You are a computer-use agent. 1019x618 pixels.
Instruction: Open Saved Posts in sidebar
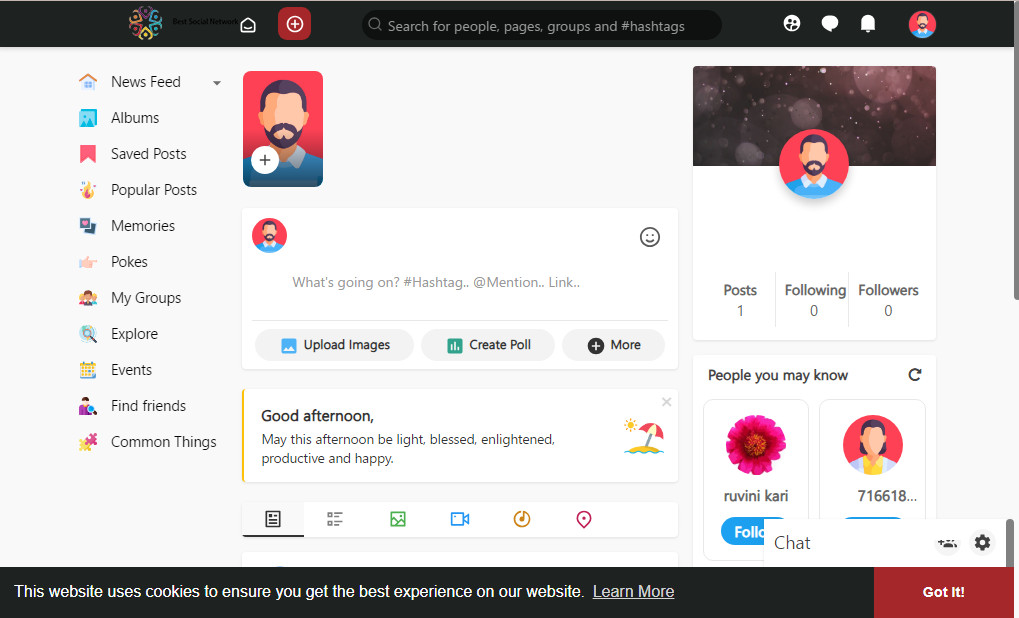point(149,154)
